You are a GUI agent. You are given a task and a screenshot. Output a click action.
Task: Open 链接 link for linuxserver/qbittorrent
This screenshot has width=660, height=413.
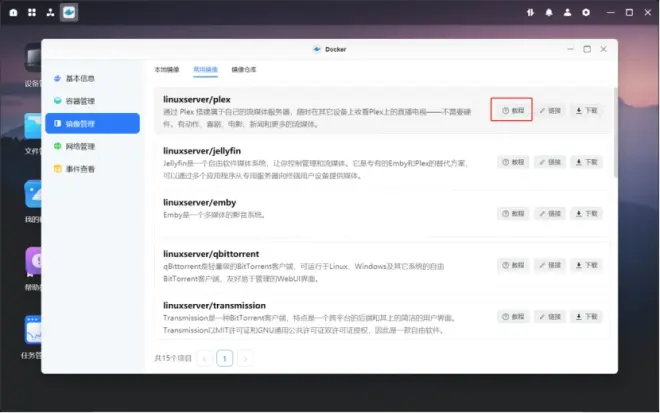[550, 265]
